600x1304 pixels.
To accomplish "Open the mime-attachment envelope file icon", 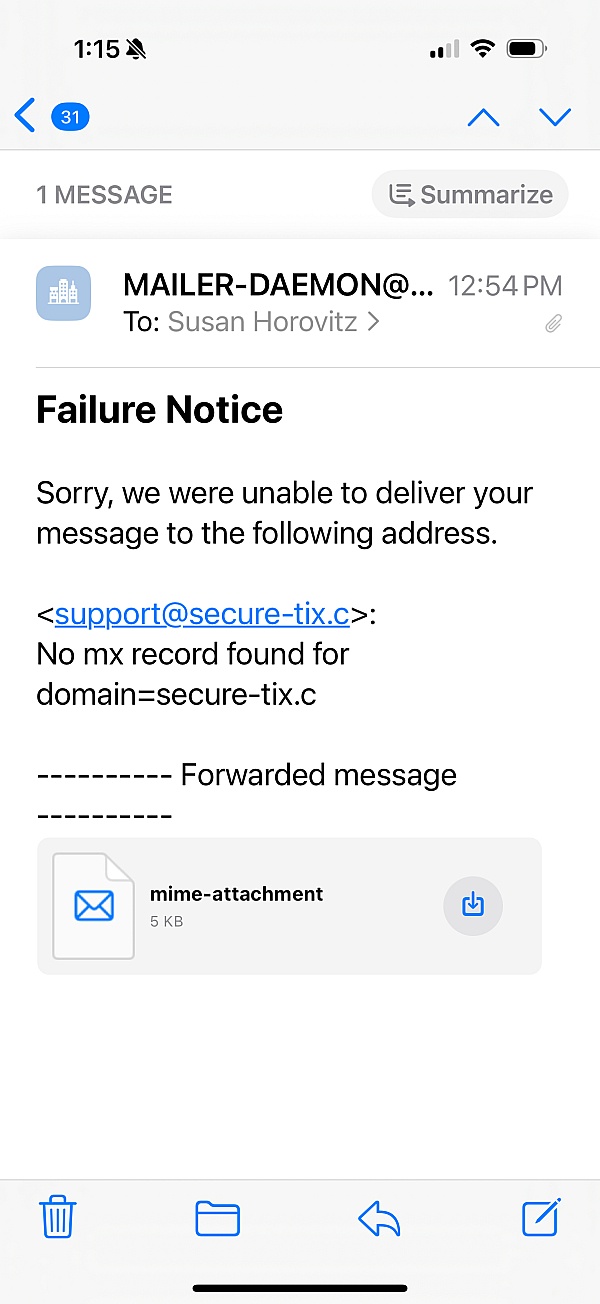I will [93, 905].
